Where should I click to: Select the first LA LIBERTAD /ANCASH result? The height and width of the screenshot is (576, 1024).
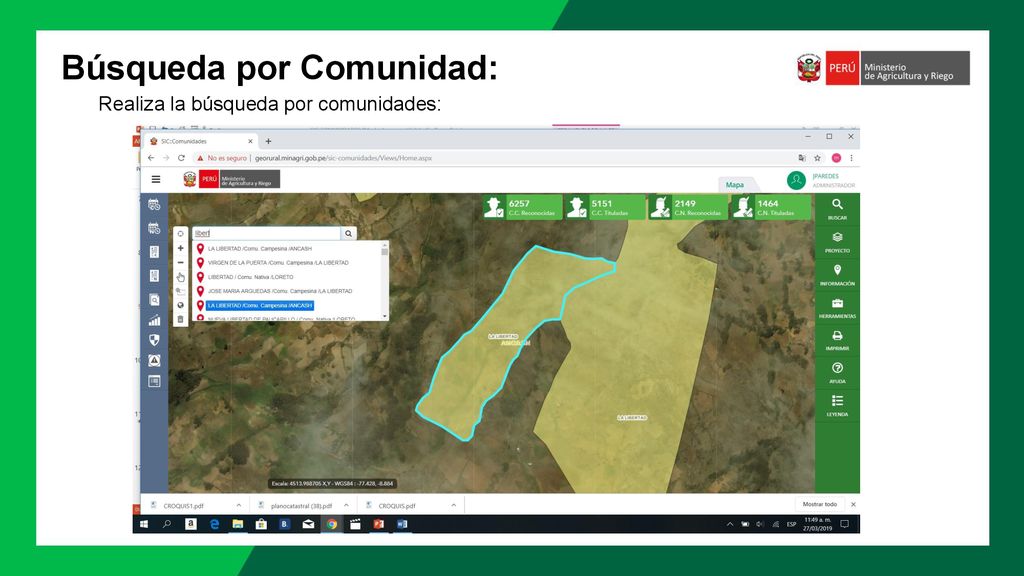pyautogui.click(x=260, y=249)
